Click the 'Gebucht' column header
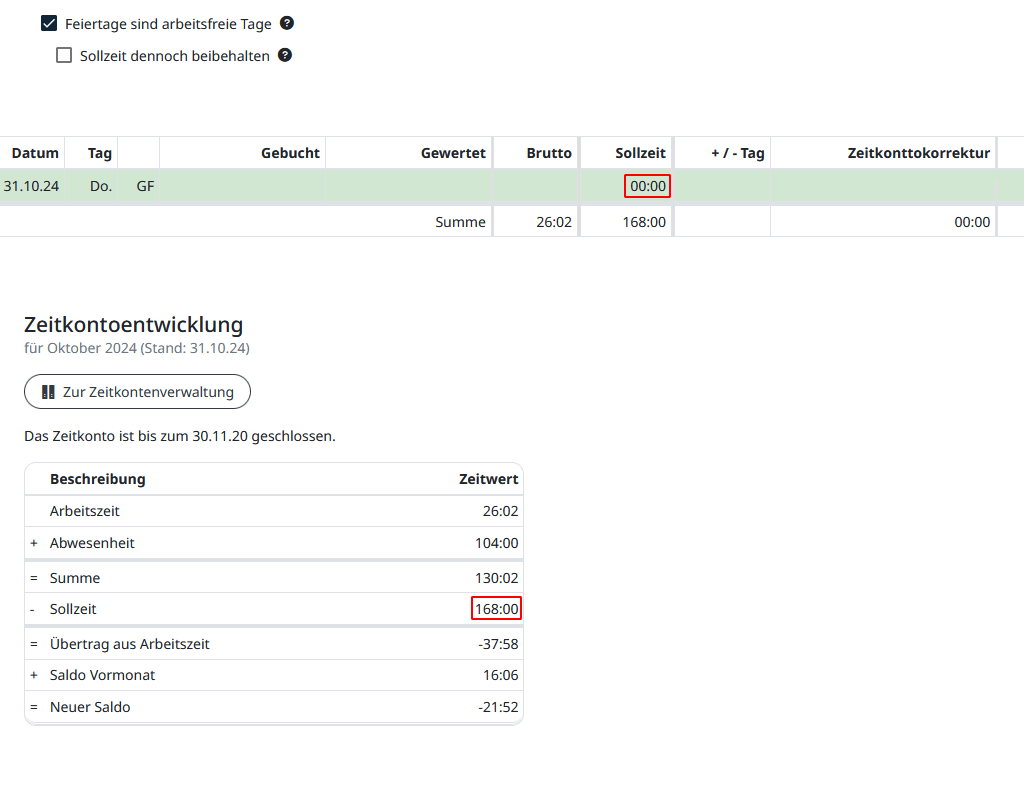Screen dimensions: 1024x800 (290, 153)
